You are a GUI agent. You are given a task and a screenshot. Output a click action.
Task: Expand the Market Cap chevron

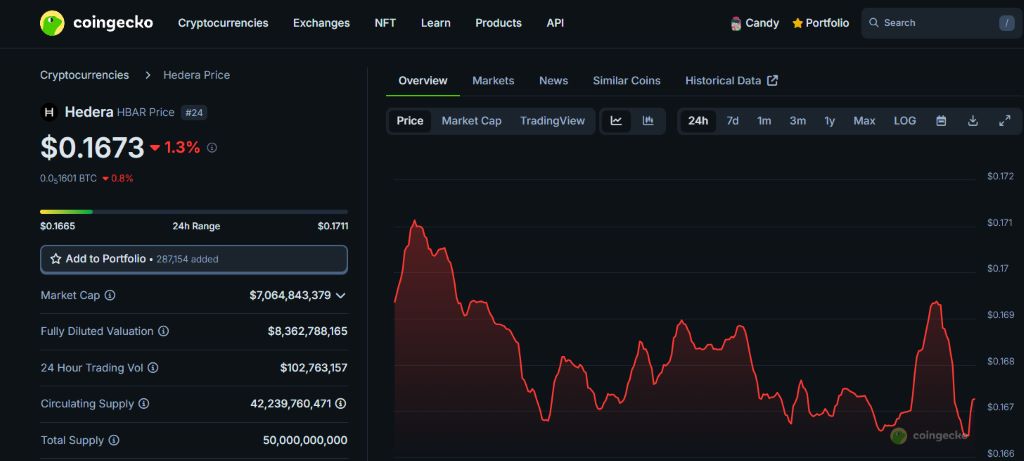coord(340,295)
